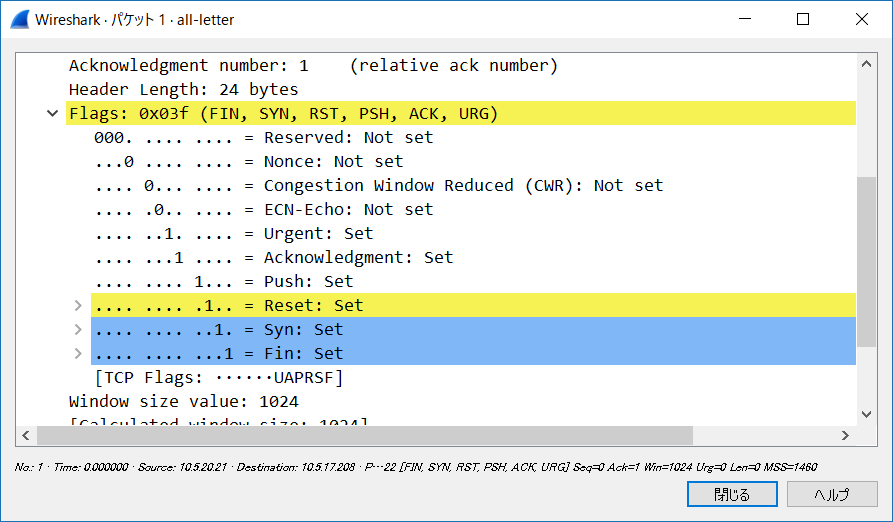Screen dimensions: 893x522
Task: Select the Congestion Window Reduced (CWR) row
Action: click(x=379, y=186)
